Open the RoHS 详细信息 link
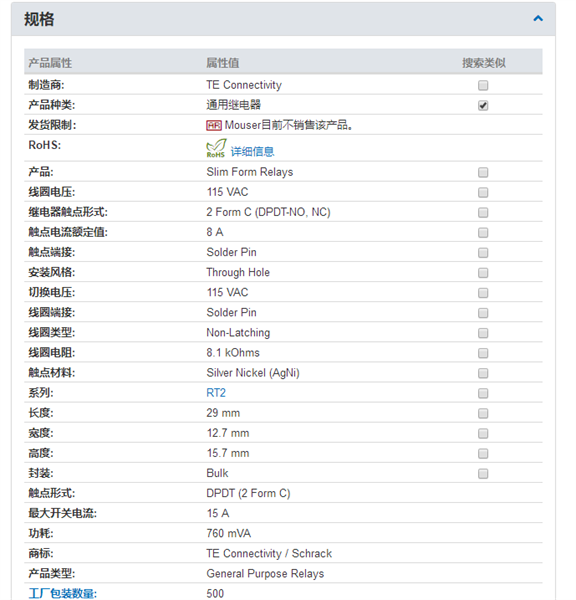Viewport: 576px width, 600px height. pyautogui.click(x=252, y=152)
